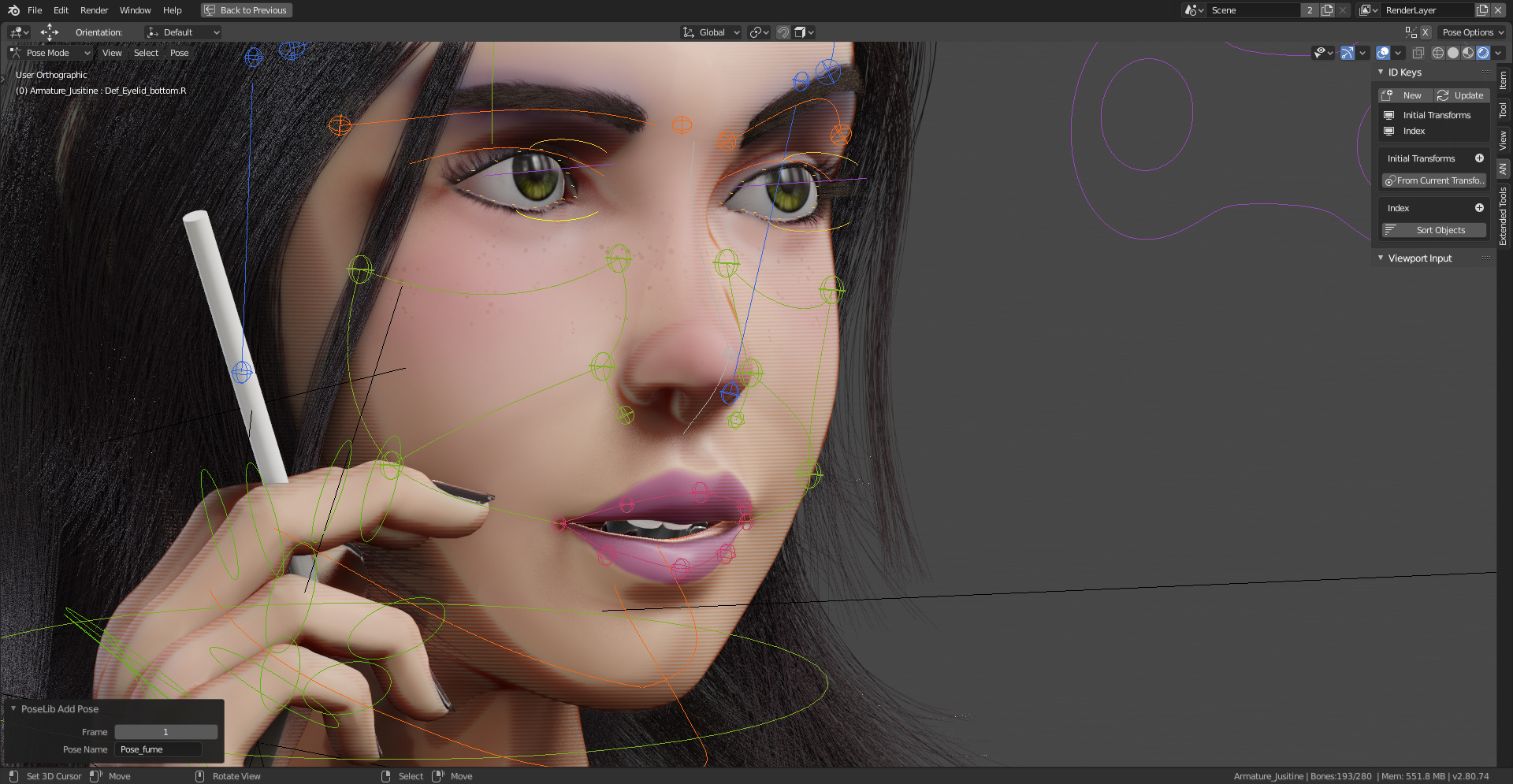Click the Viewport Input drag grip
This screenshot has height=784, width=1513.
[1486, 258]
